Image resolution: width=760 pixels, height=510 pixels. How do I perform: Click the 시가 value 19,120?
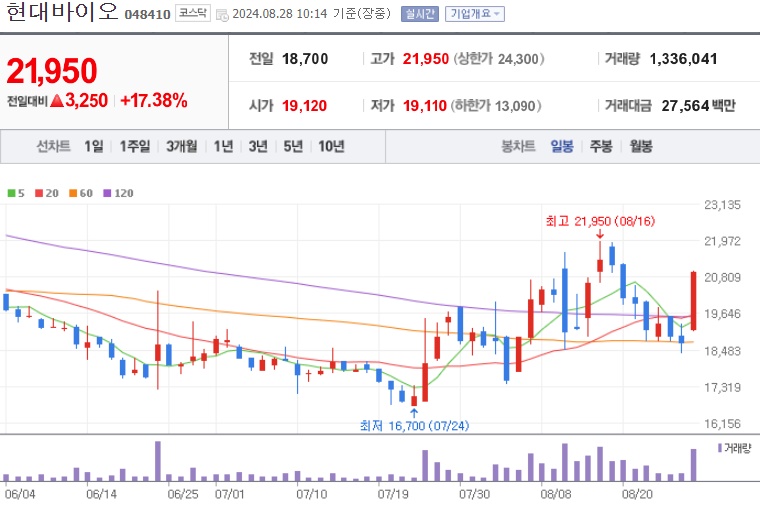[x=304, y=106]
